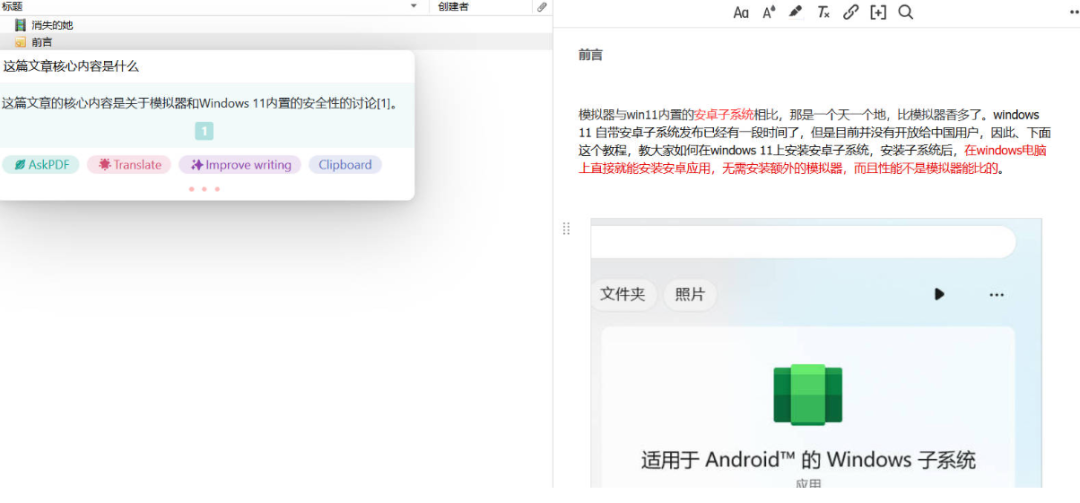Click the Translate button
This screenshot has height=503, width=1080.
click(129, 165)
